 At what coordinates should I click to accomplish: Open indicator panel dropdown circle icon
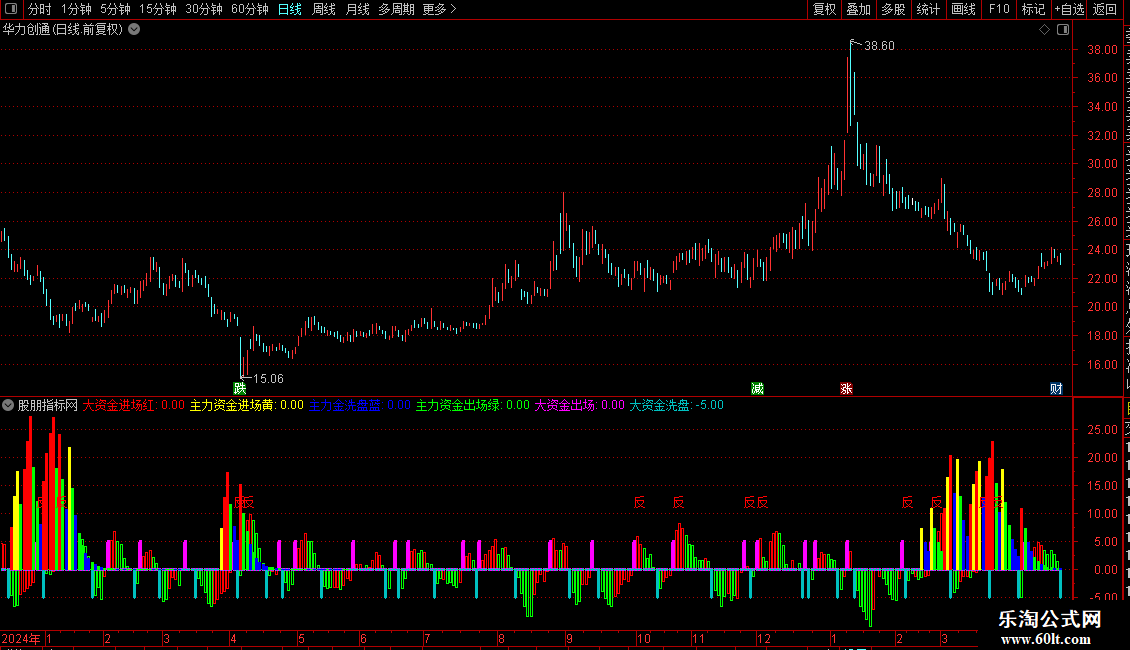pos(8,405)
